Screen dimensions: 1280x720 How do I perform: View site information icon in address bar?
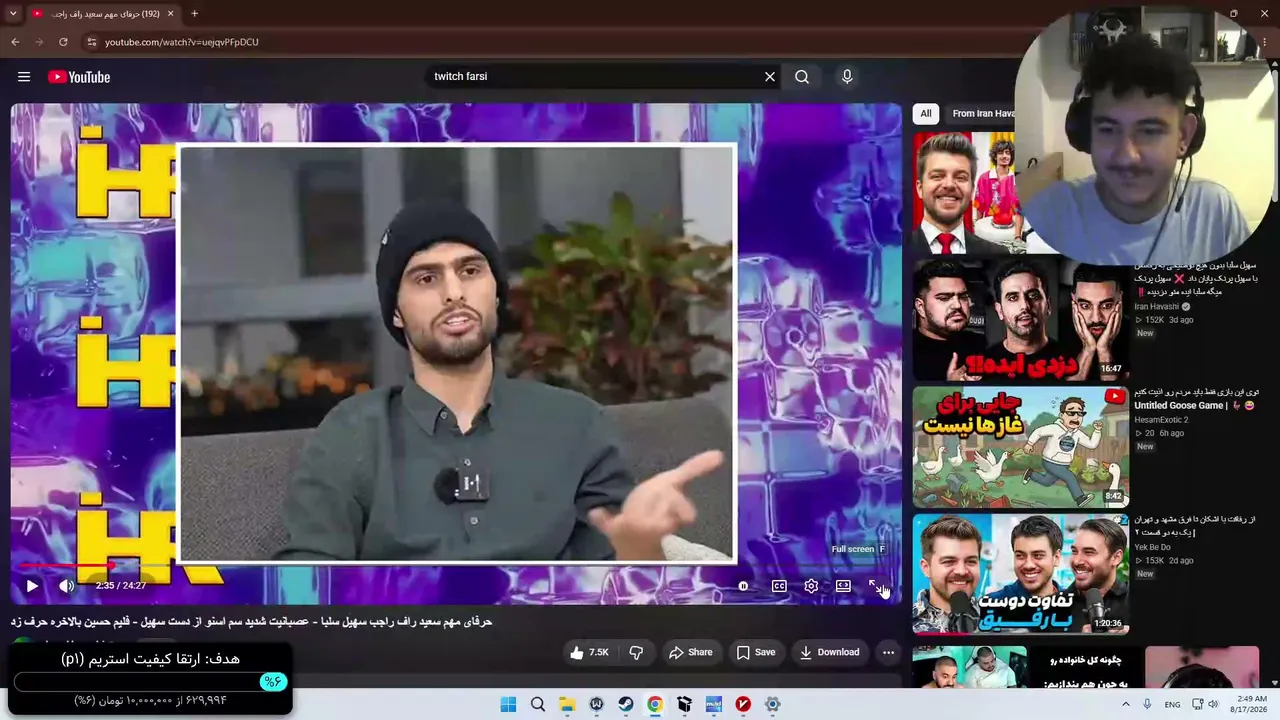[x=91, y=42]
